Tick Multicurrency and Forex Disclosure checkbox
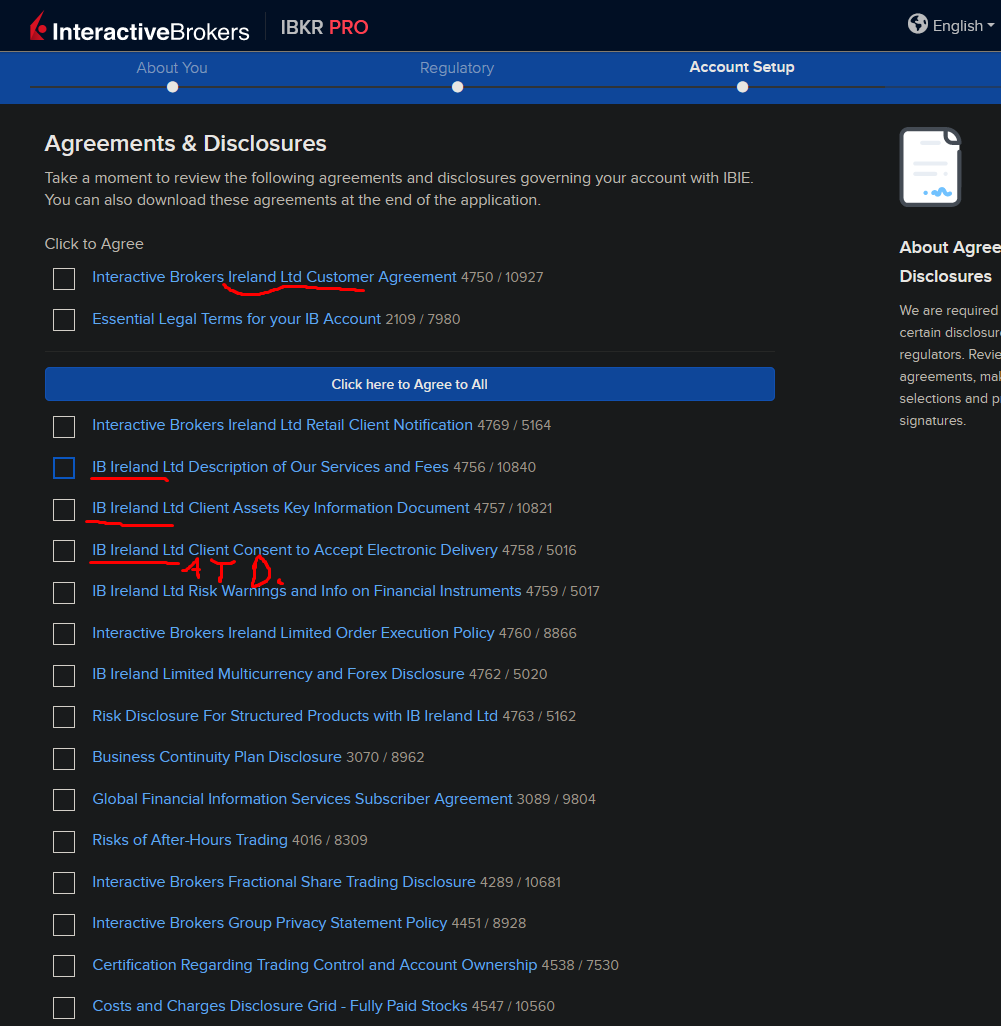Image resolution: width=1001 pixels, height=1026 pixels. pos(64,675)
